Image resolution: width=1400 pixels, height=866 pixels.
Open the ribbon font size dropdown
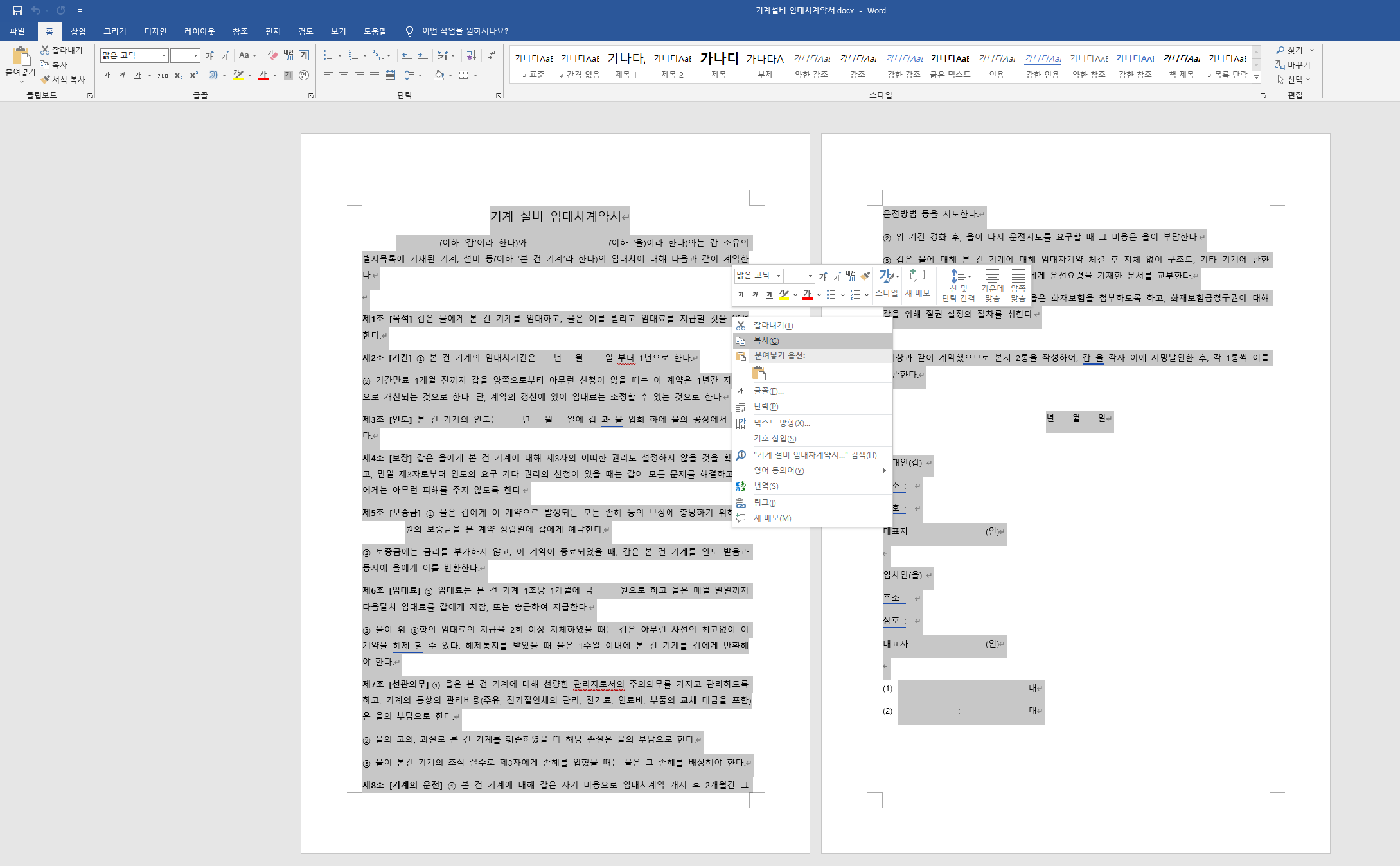coord(195,56)
